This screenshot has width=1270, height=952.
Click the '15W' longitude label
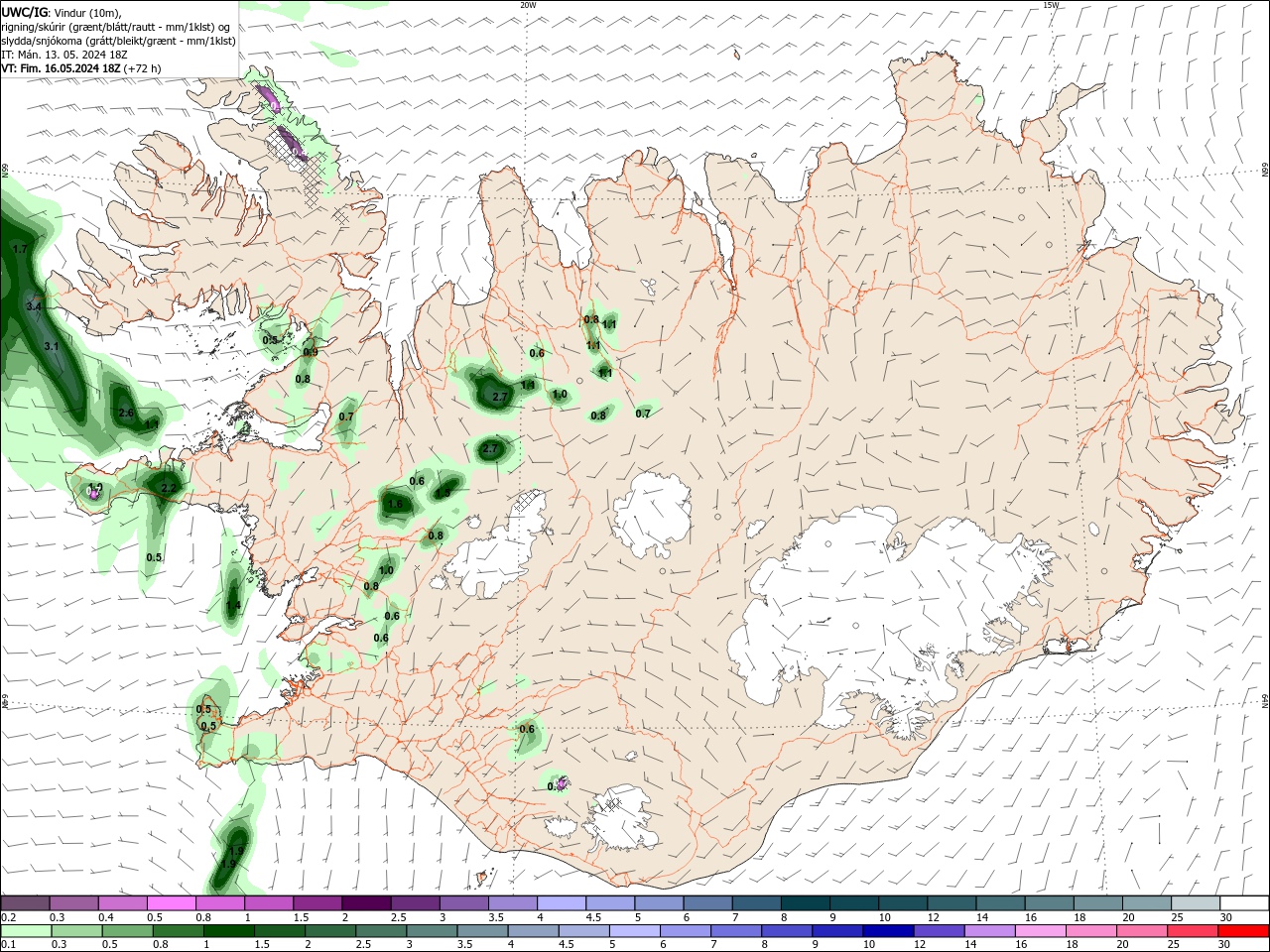[1051, 5]
